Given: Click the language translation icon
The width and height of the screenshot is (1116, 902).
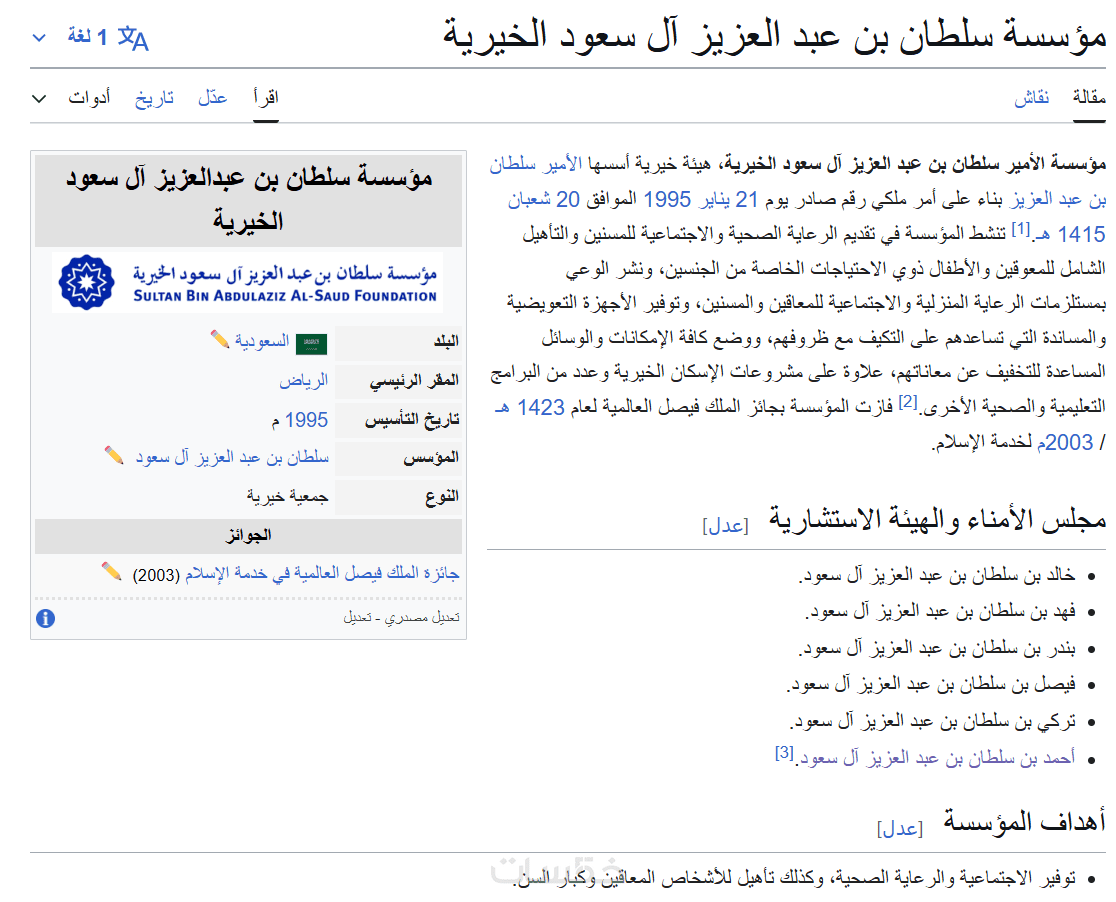Looking at the screenshot, I should point(133,38).
